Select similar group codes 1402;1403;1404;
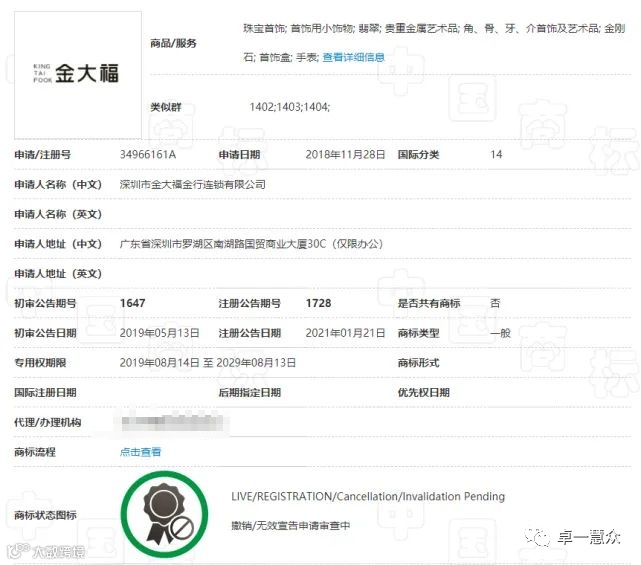 point(290,107)
